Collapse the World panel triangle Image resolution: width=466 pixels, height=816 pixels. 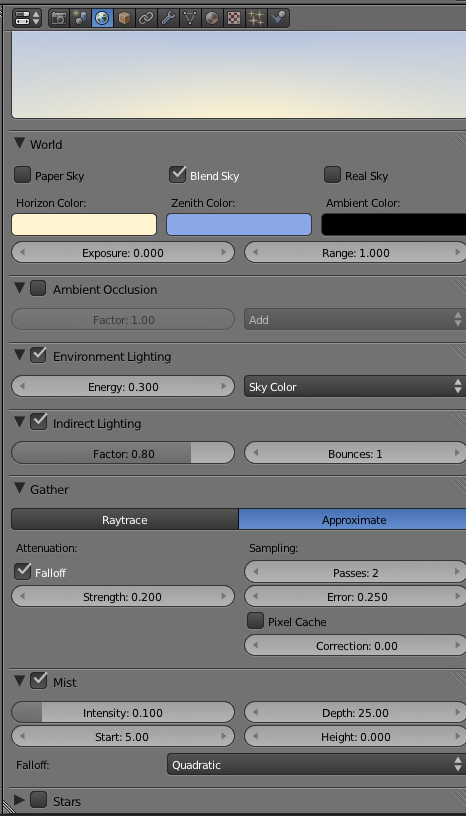(x=20, y=143)
